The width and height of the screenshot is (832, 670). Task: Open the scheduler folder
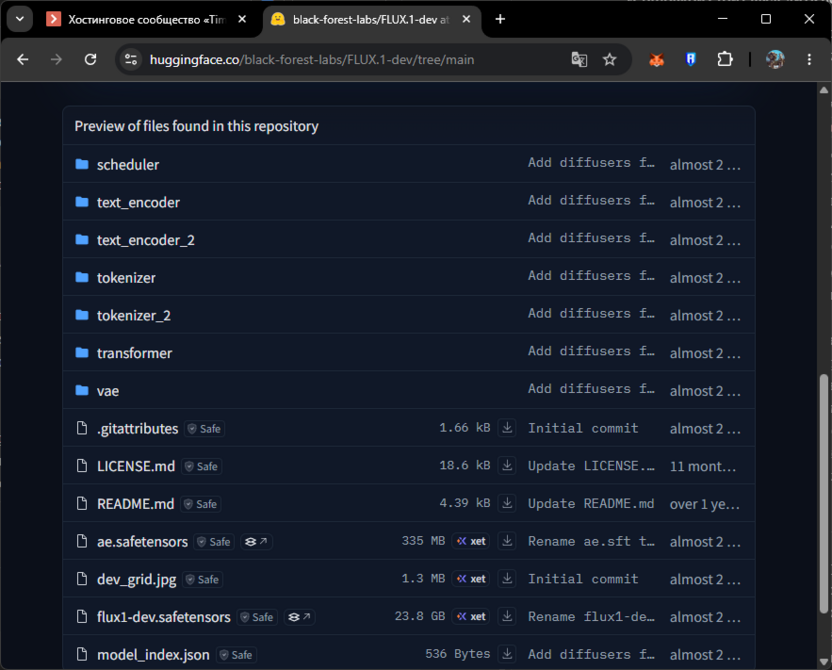click(x=128, y=164)
